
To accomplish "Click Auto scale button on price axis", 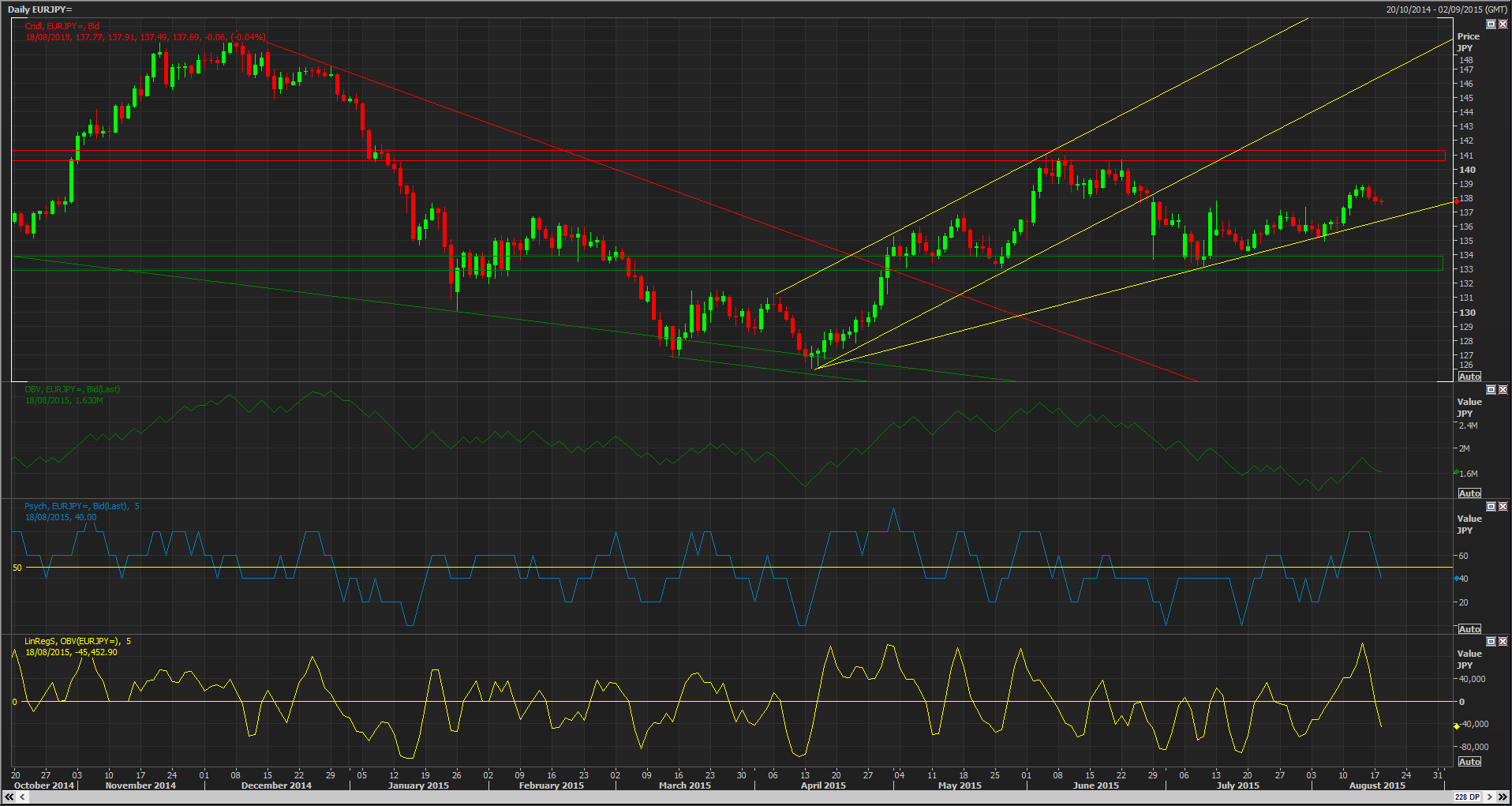I will point(1469,377).
